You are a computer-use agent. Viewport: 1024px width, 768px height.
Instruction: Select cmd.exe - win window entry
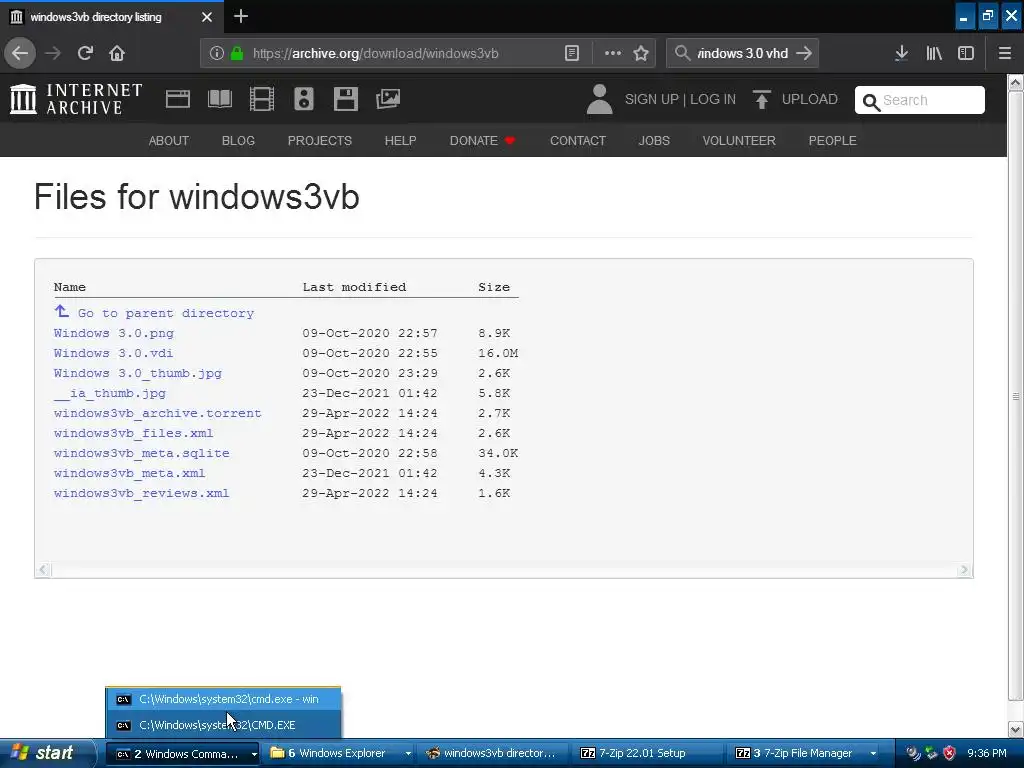pos(223,699)
